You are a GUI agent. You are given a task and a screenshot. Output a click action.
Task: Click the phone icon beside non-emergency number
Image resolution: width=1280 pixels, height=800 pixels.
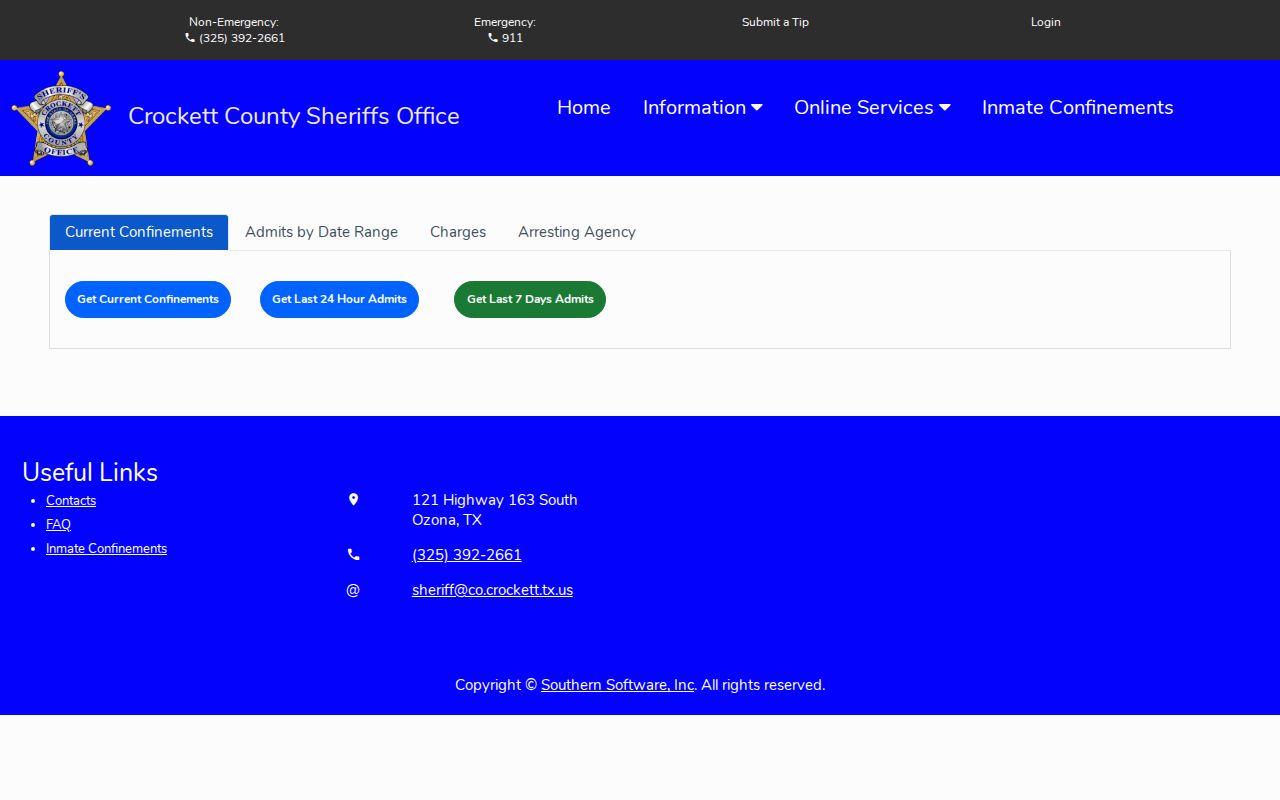coord(190,38)
